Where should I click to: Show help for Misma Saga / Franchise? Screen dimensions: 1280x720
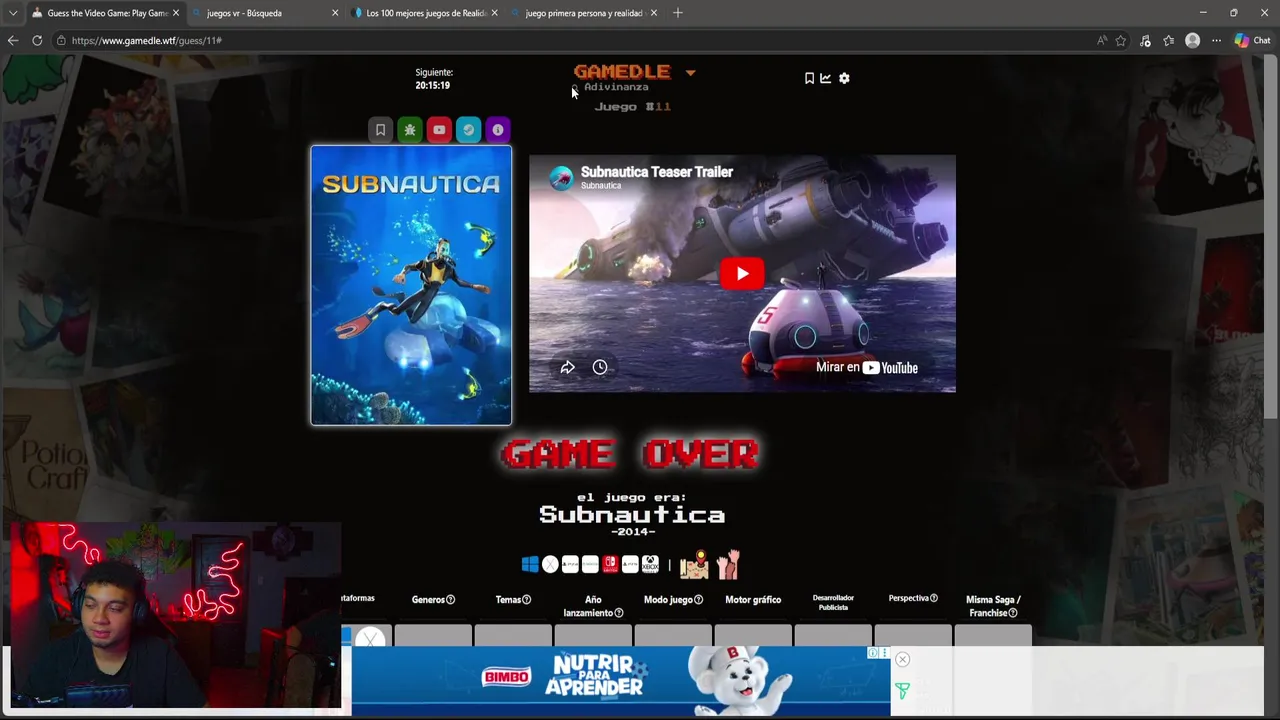coord(1013,613)
